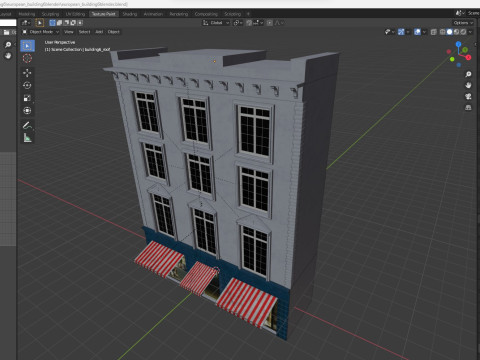This screenshot has height=360, width=480.
Task: Switch to Material Preview shading
Action: click(x=456, y=32)
